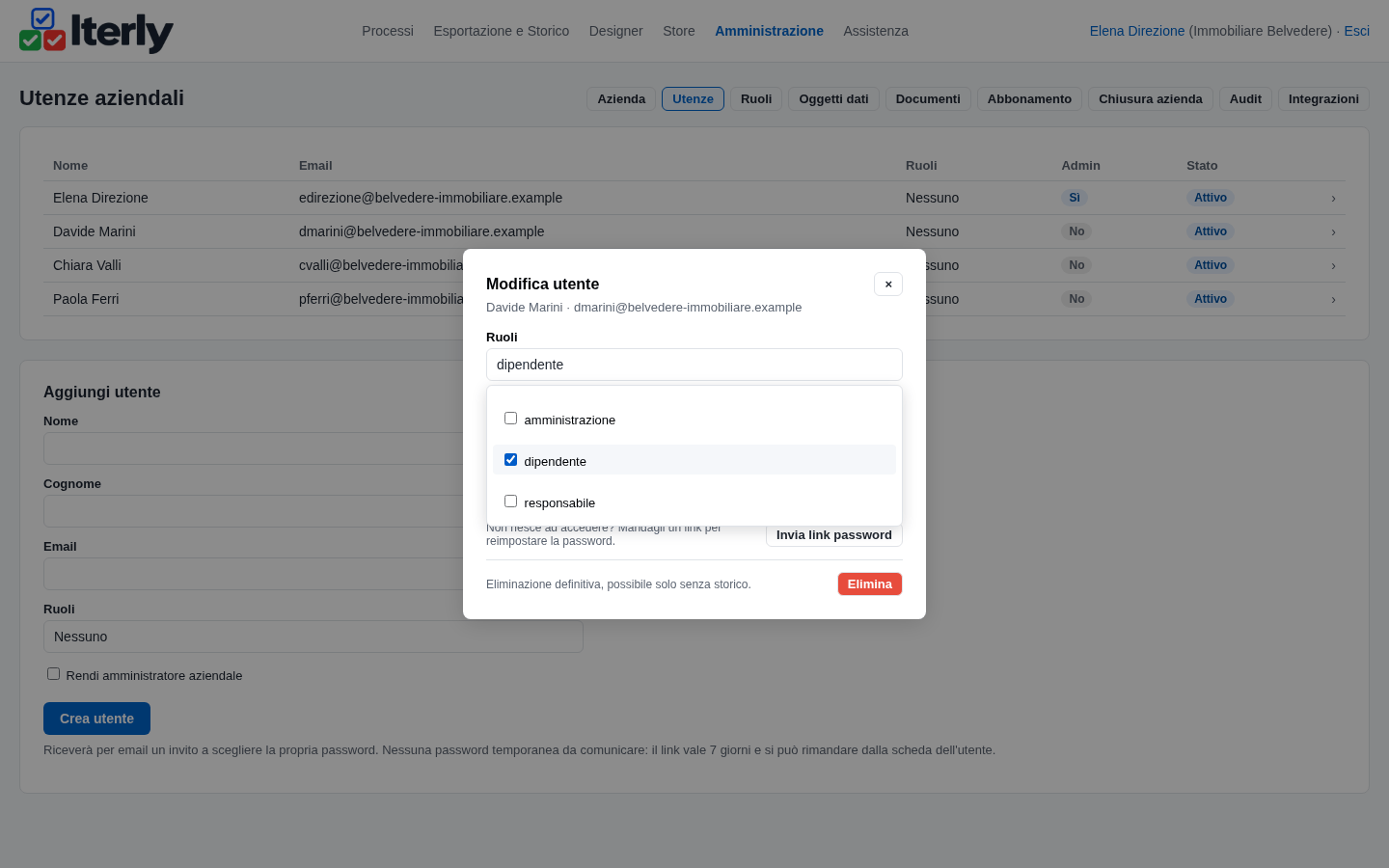1389x868 pixels.
Task: Click Attivo badge in Paola Ferri row
Action: coord(1211,299)
